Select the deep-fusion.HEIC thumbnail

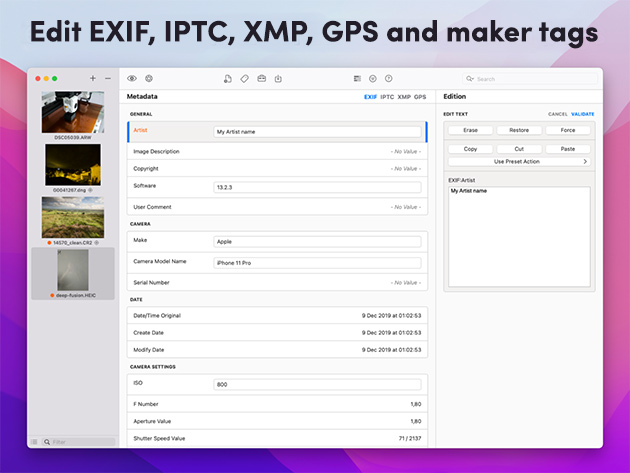pyautogui.click(x=73, y=270)
